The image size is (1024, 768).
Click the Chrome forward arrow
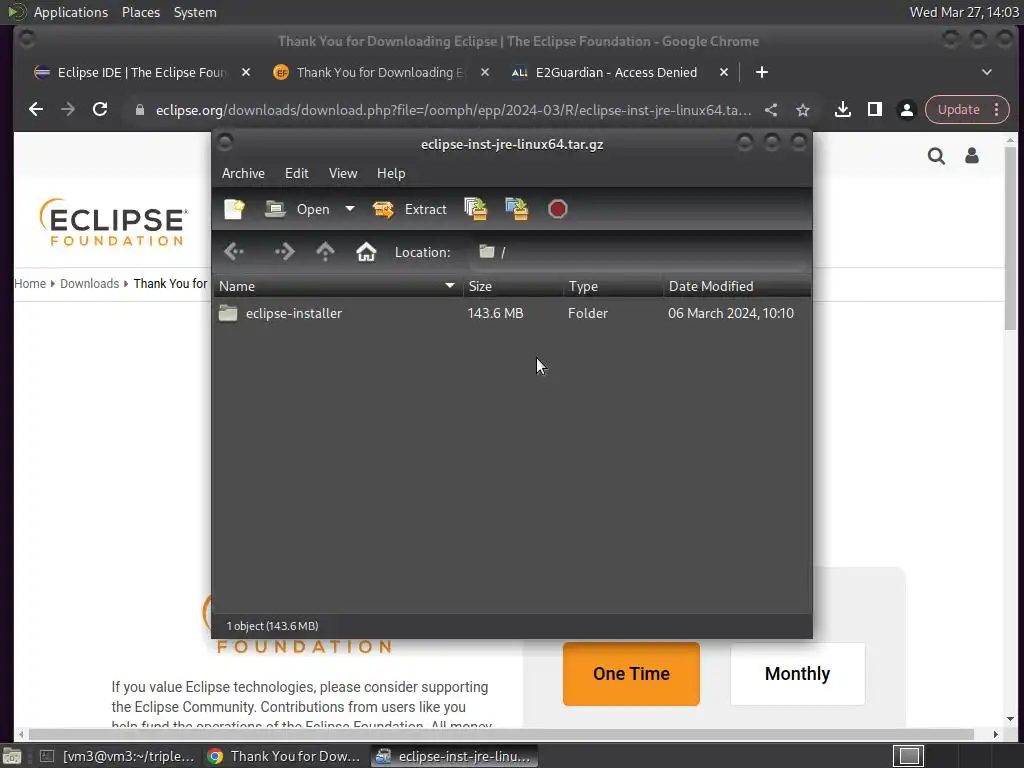tap(68, 109)
